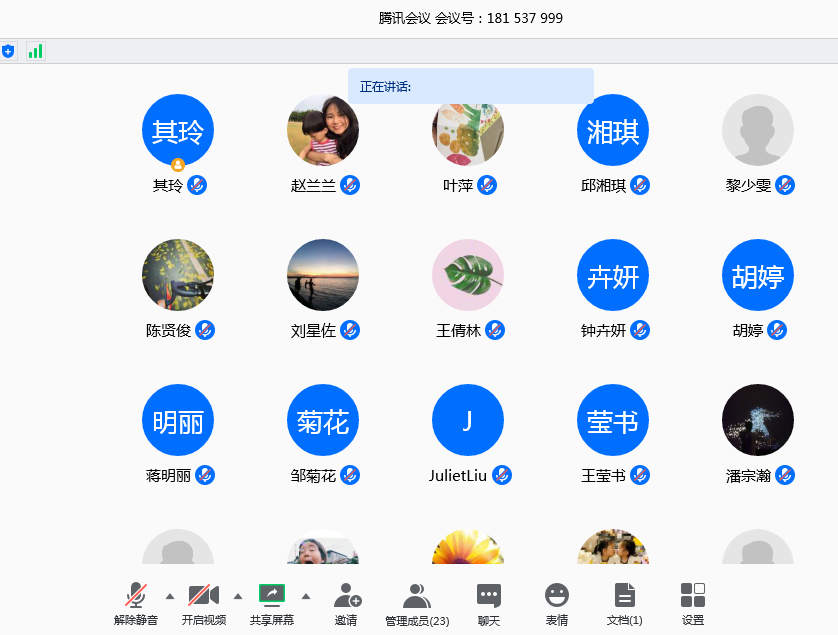Viewport: 838px width, 635px height.
Task: Open 管理成员(23) member management
Action: (x=417, y=604)
